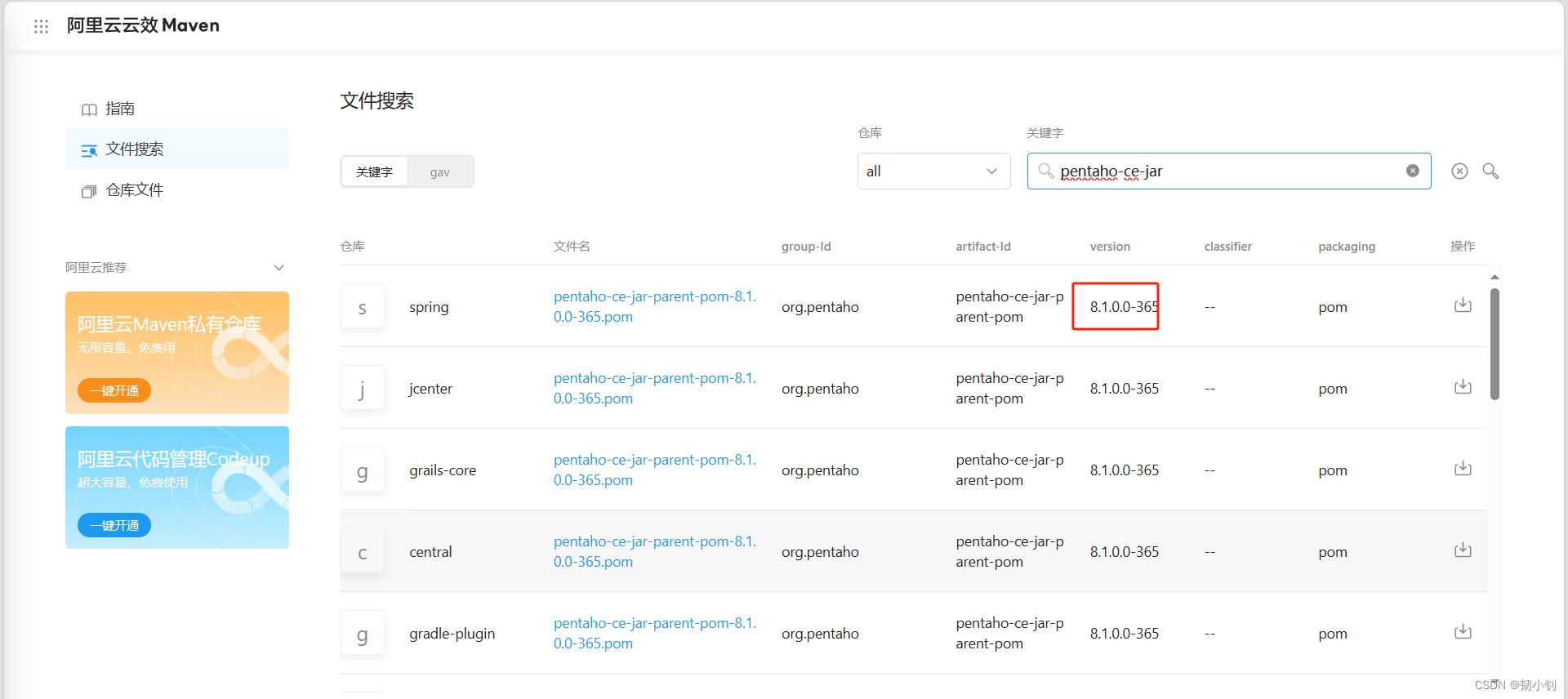This screenshot has width=1568, height=699.
Task: Click the 'g' avatar of grails-core row
Action: click(362, 470)
